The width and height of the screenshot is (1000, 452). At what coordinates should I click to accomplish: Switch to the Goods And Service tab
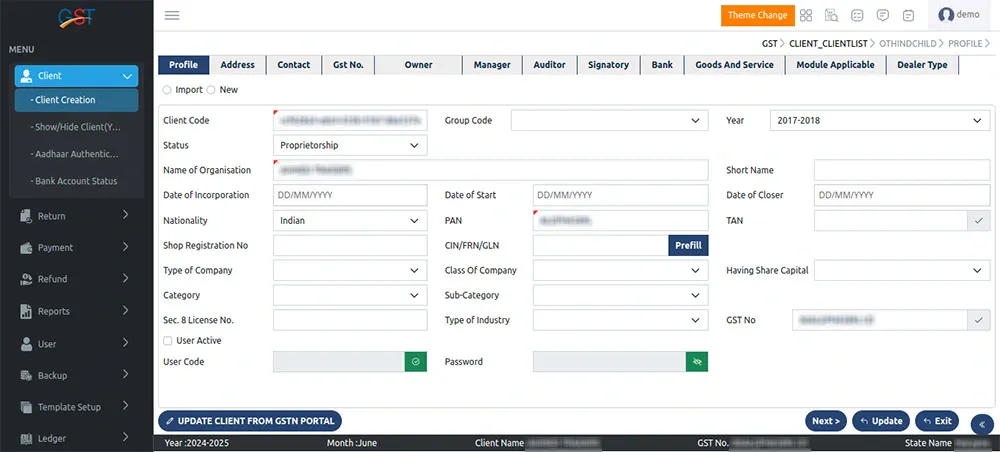coord(735,65)
